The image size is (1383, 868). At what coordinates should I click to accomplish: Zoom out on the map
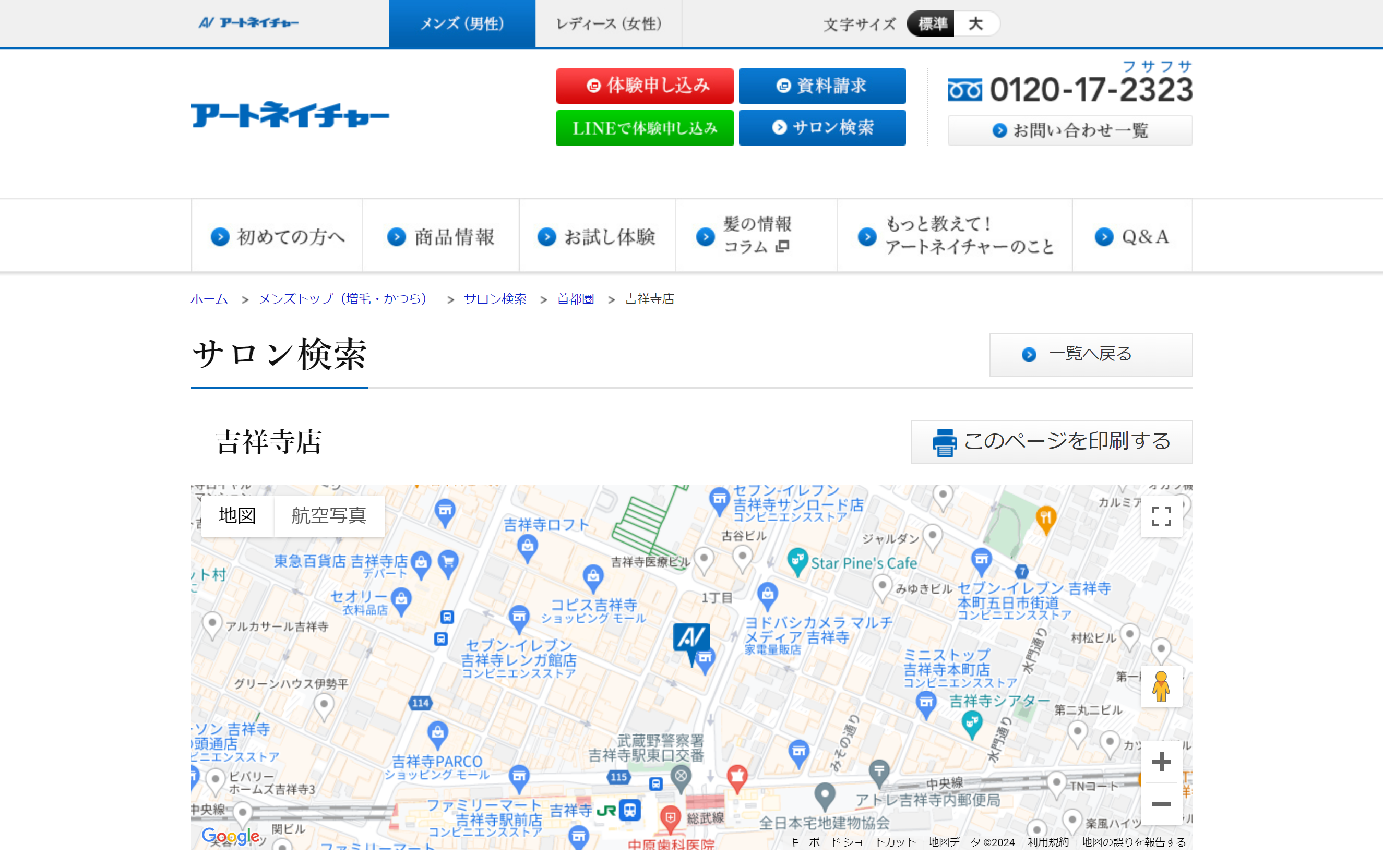point(1161,804)
